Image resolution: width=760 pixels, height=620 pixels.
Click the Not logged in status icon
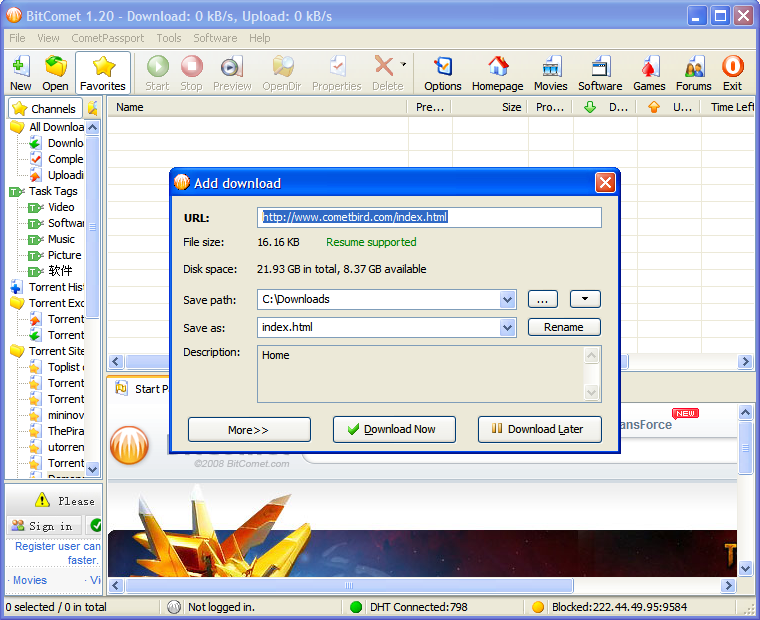point(174,607)
